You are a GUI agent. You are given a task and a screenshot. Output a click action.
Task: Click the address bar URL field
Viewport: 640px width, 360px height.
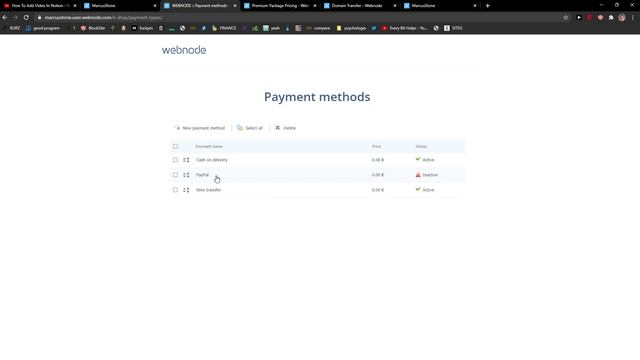click(x=300, y=18)
